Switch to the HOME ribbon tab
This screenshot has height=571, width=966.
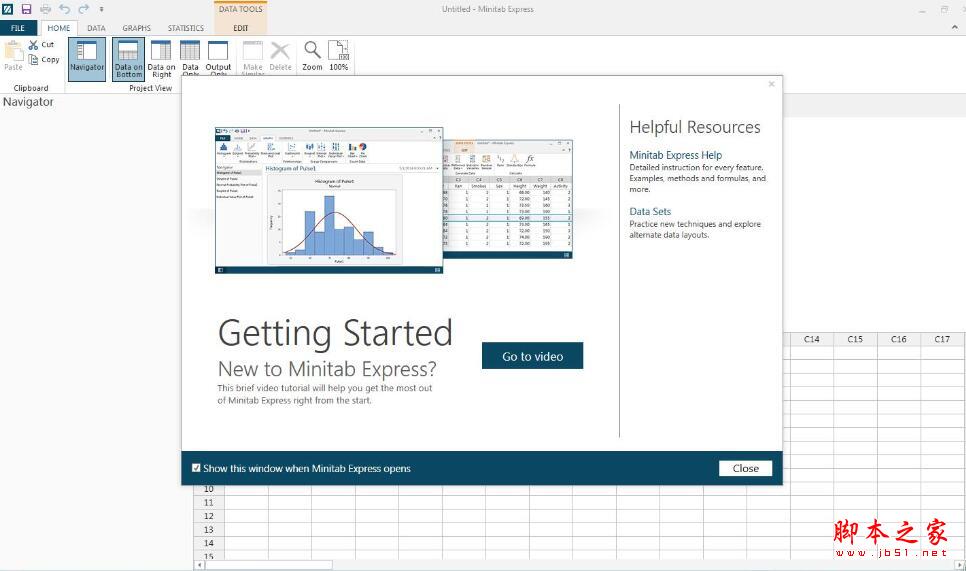coord(59,28)
